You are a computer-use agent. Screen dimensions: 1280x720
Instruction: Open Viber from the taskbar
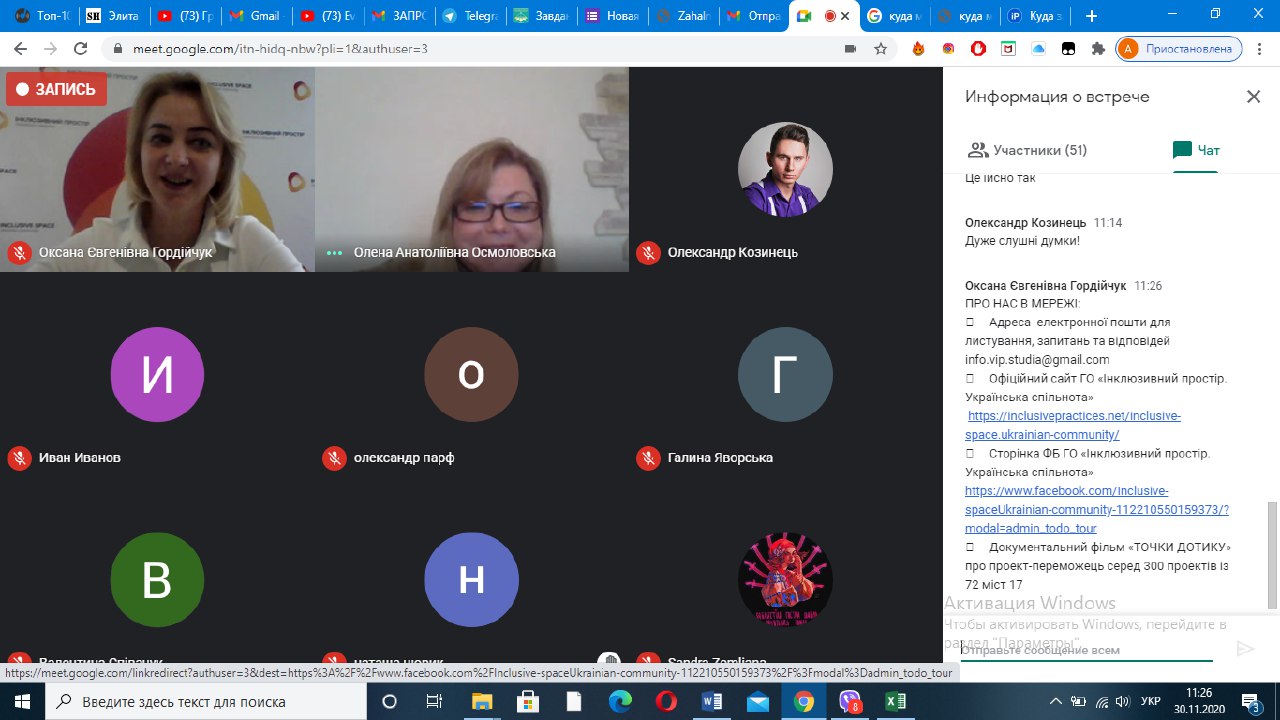[849, 701]
